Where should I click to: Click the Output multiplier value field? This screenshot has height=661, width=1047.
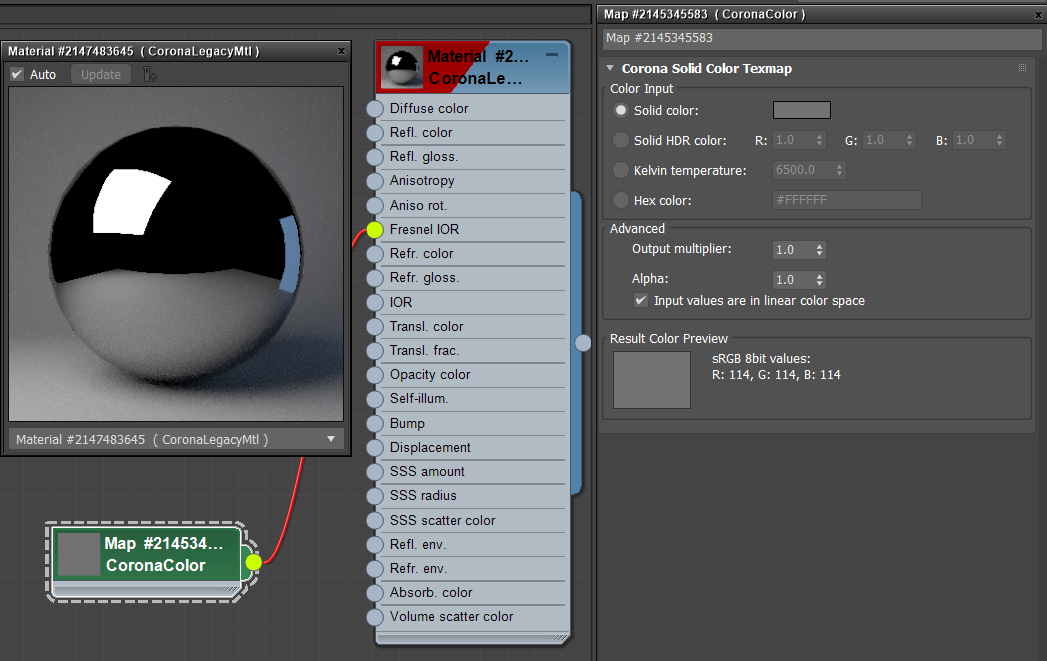(x=793, y=250)
